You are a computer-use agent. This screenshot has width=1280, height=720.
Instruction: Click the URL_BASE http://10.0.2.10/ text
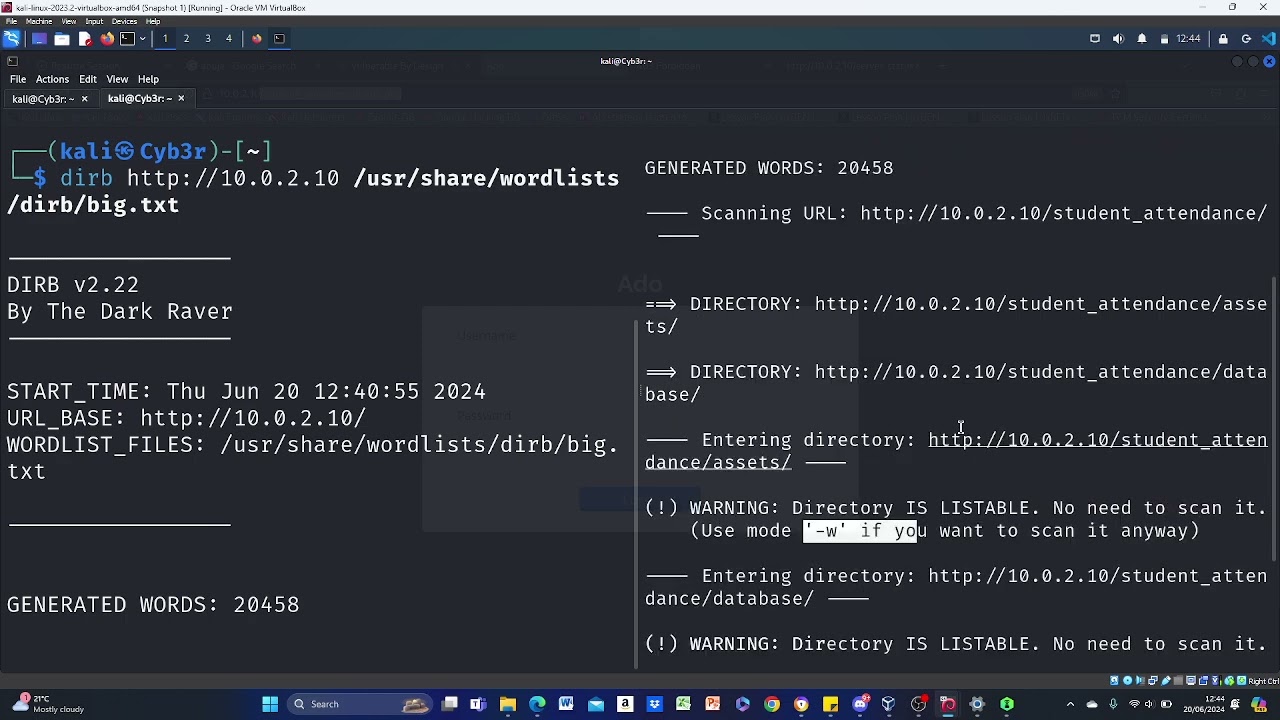(253, 418)
